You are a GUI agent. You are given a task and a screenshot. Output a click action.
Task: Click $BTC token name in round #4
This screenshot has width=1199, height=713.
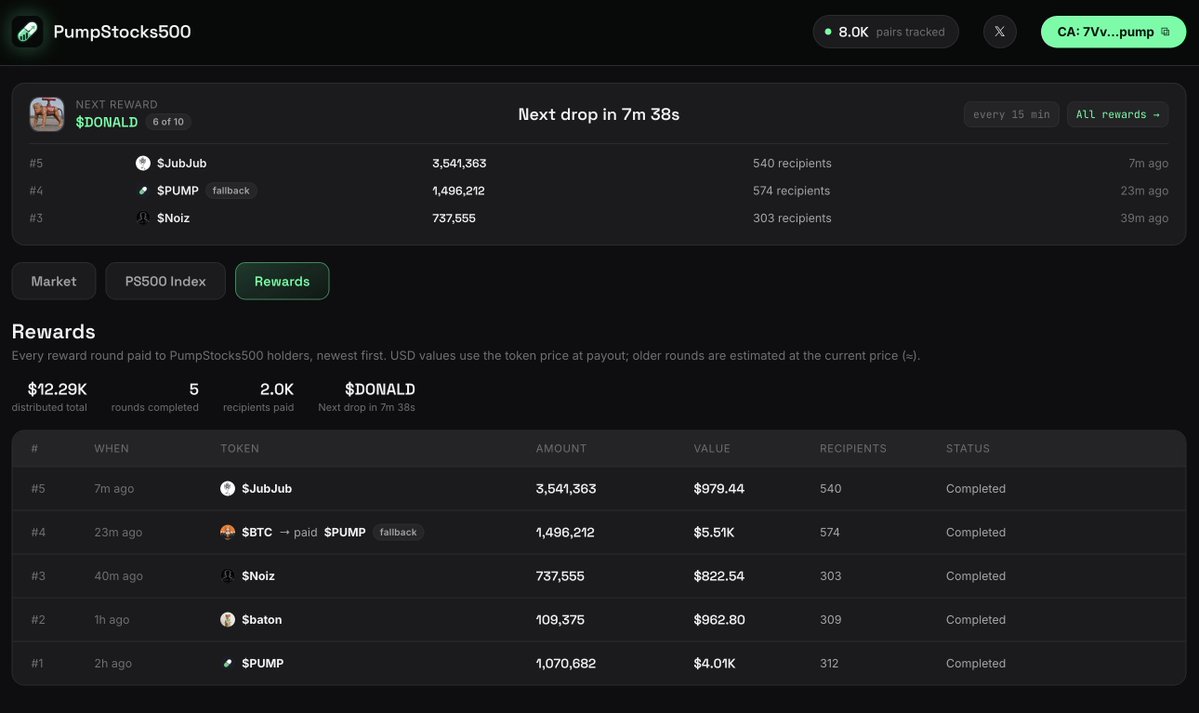coord(257,532)
